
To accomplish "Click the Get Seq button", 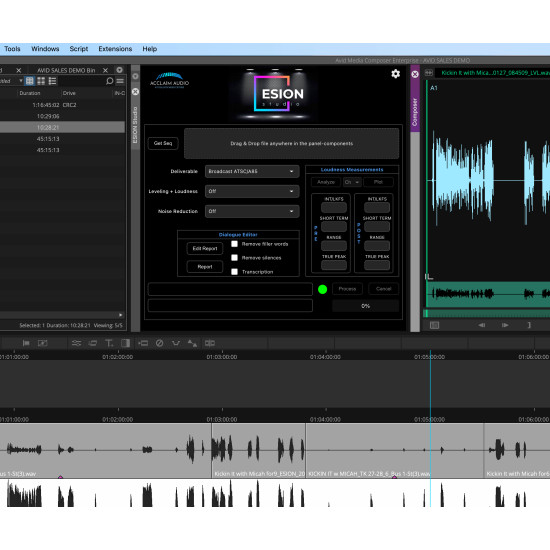I will pyautogui.click(x=163, y=143).
